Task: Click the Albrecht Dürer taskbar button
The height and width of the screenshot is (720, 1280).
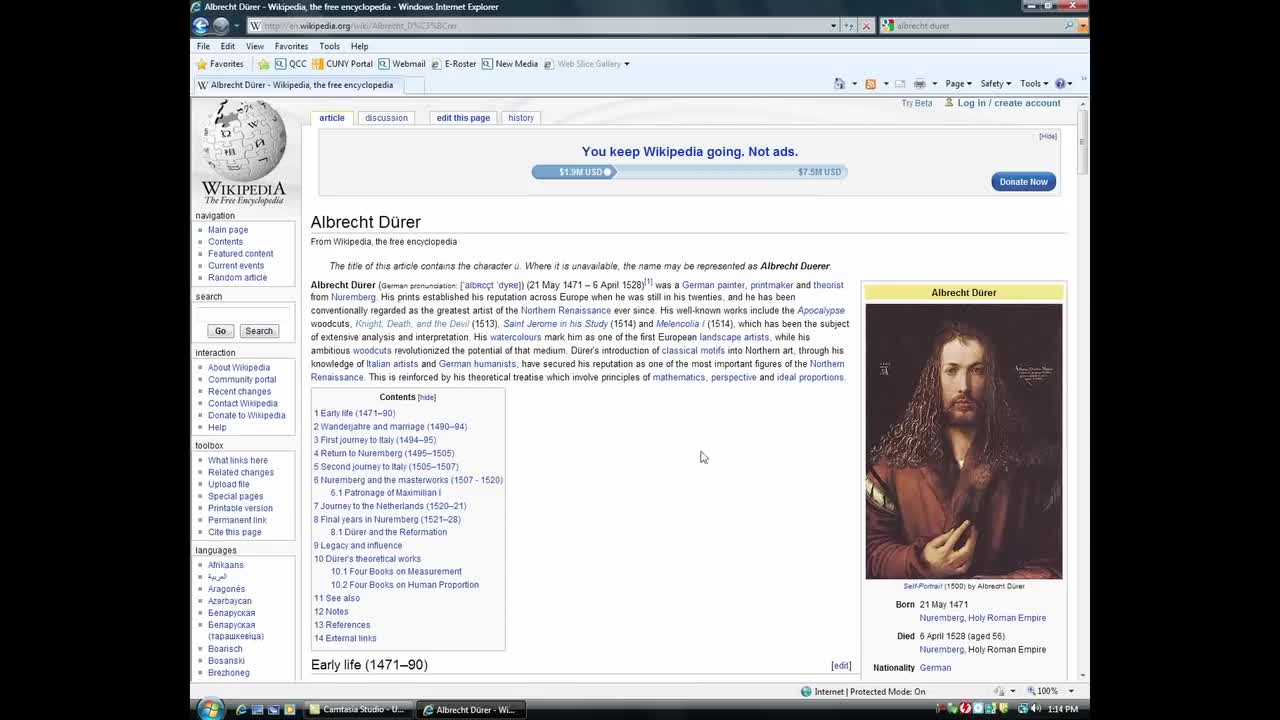Action: [469, 710]
